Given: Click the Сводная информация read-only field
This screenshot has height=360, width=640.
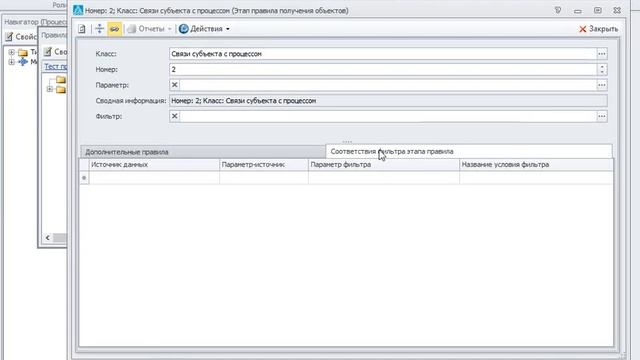Looking at the screenshot, I should click(388, 101).
